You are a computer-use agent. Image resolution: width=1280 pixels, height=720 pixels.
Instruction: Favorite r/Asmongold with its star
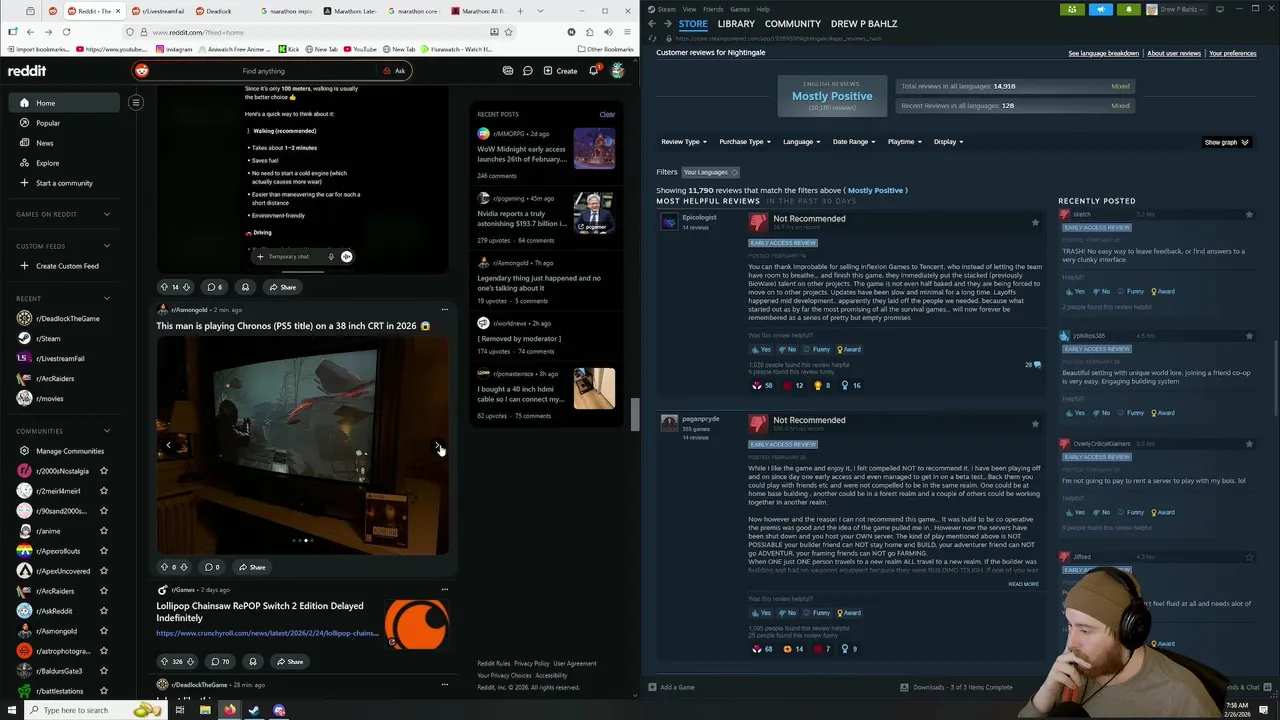104,631
